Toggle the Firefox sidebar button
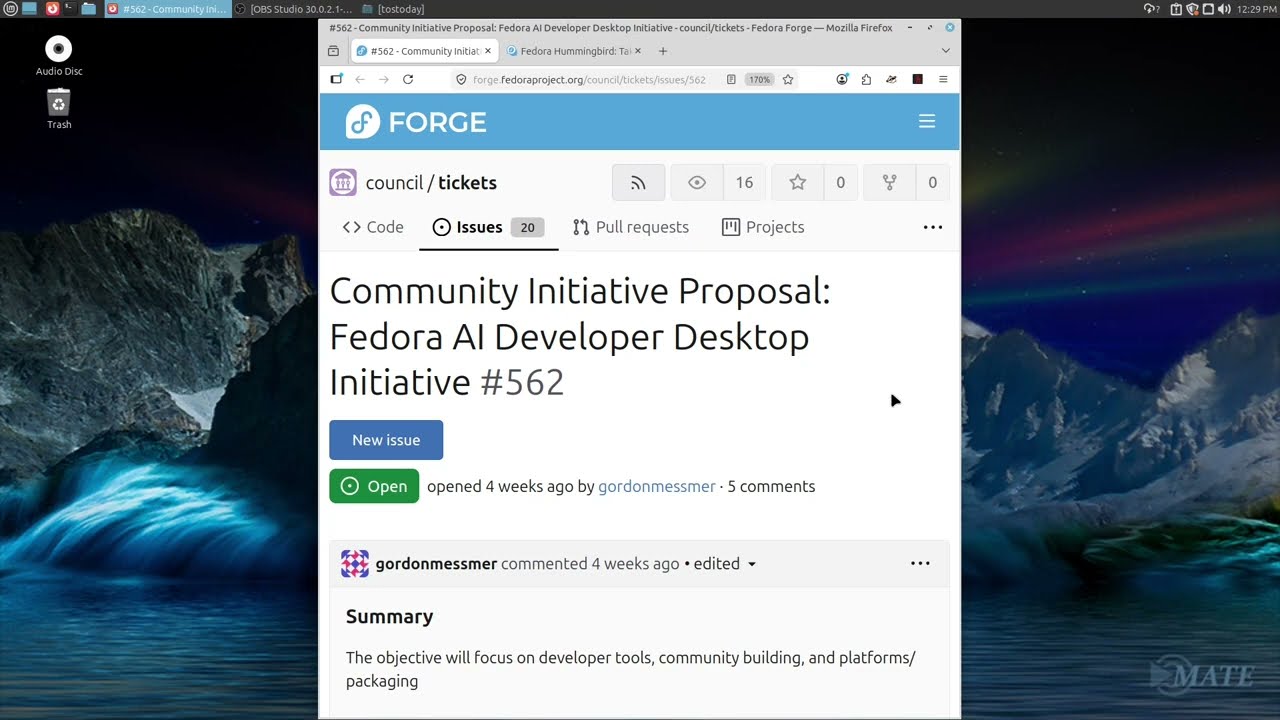Viewport: 1280px width, 720px height. tap(336, 79)
